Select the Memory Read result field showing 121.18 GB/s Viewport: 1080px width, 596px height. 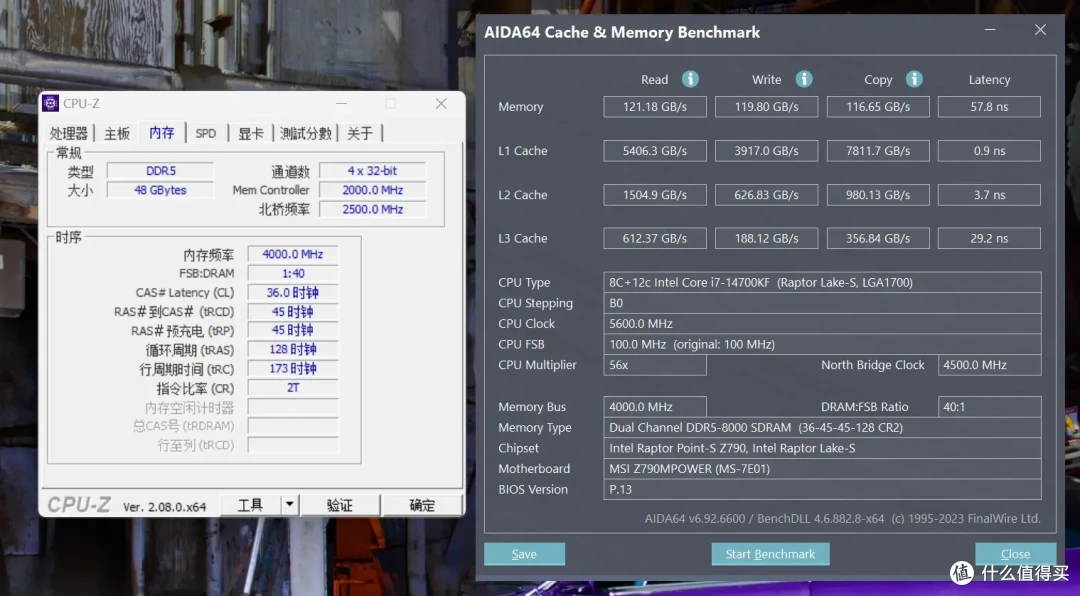[655, 106]
